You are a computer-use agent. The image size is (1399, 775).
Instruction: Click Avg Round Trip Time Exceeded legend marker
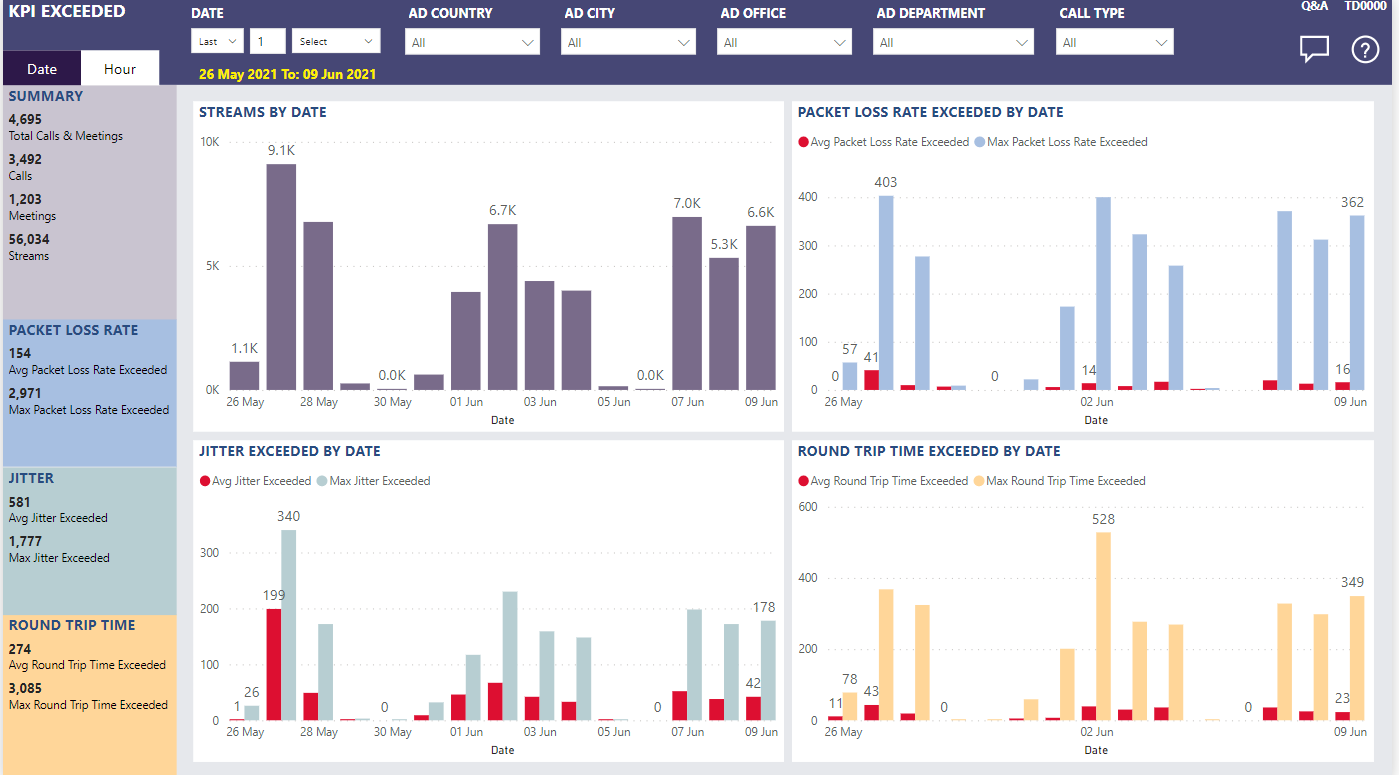(803, 481)
